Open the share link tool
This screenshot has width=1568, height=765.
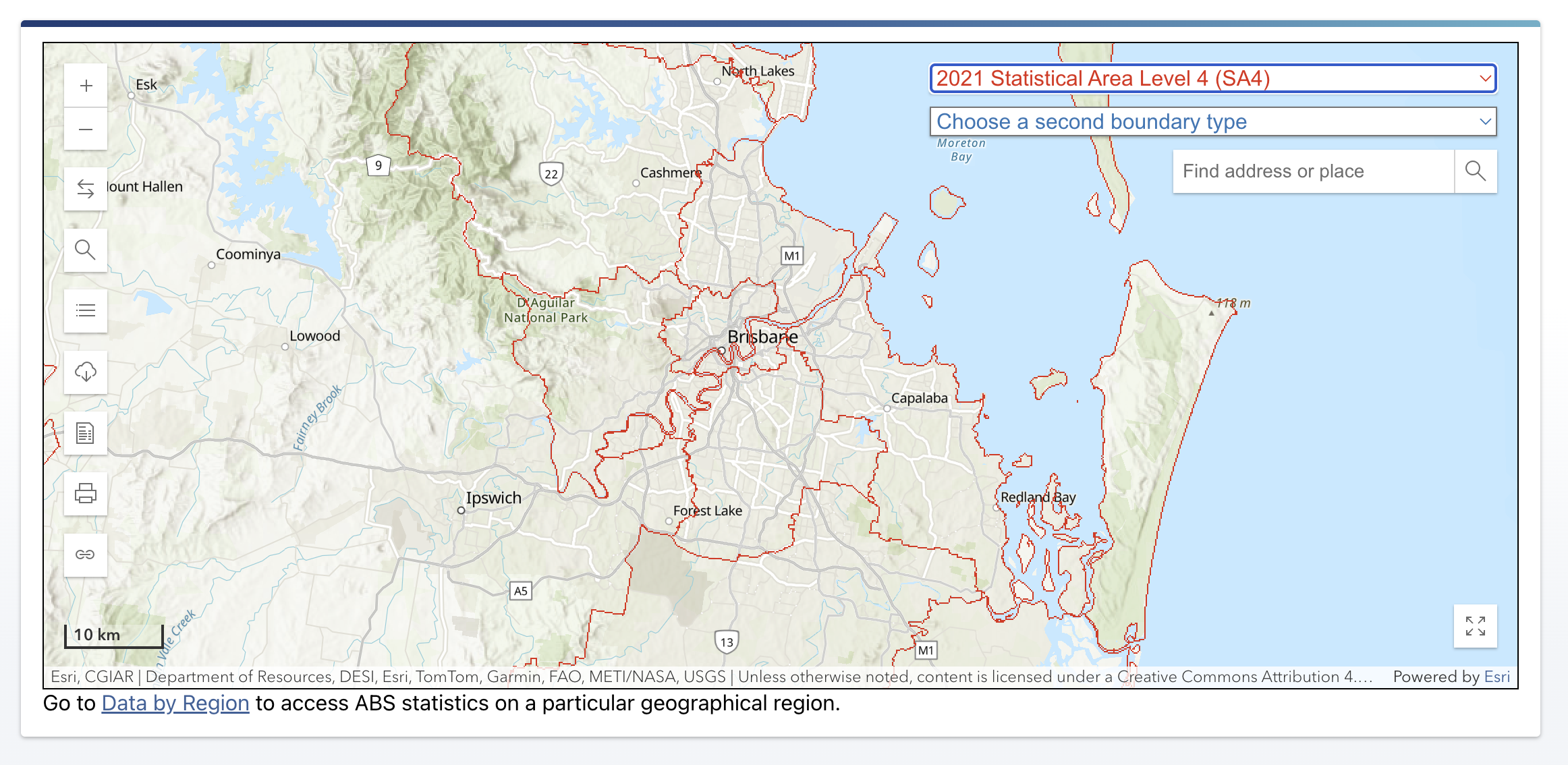click(x=86, y=555)
